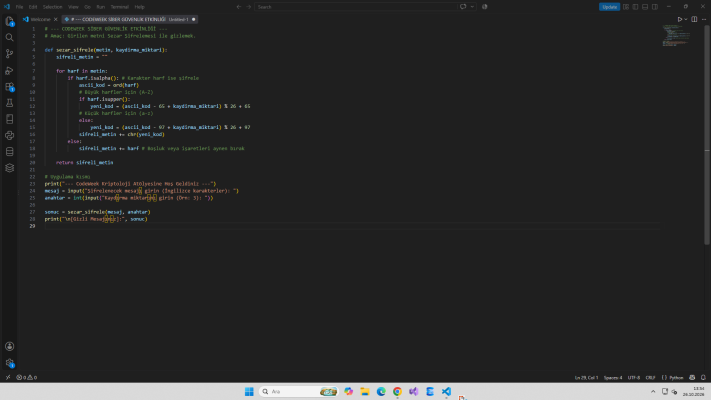Toggle the primary sidebar layout button
This screenshot has width=711, height=400.
(x=635, y=7)
